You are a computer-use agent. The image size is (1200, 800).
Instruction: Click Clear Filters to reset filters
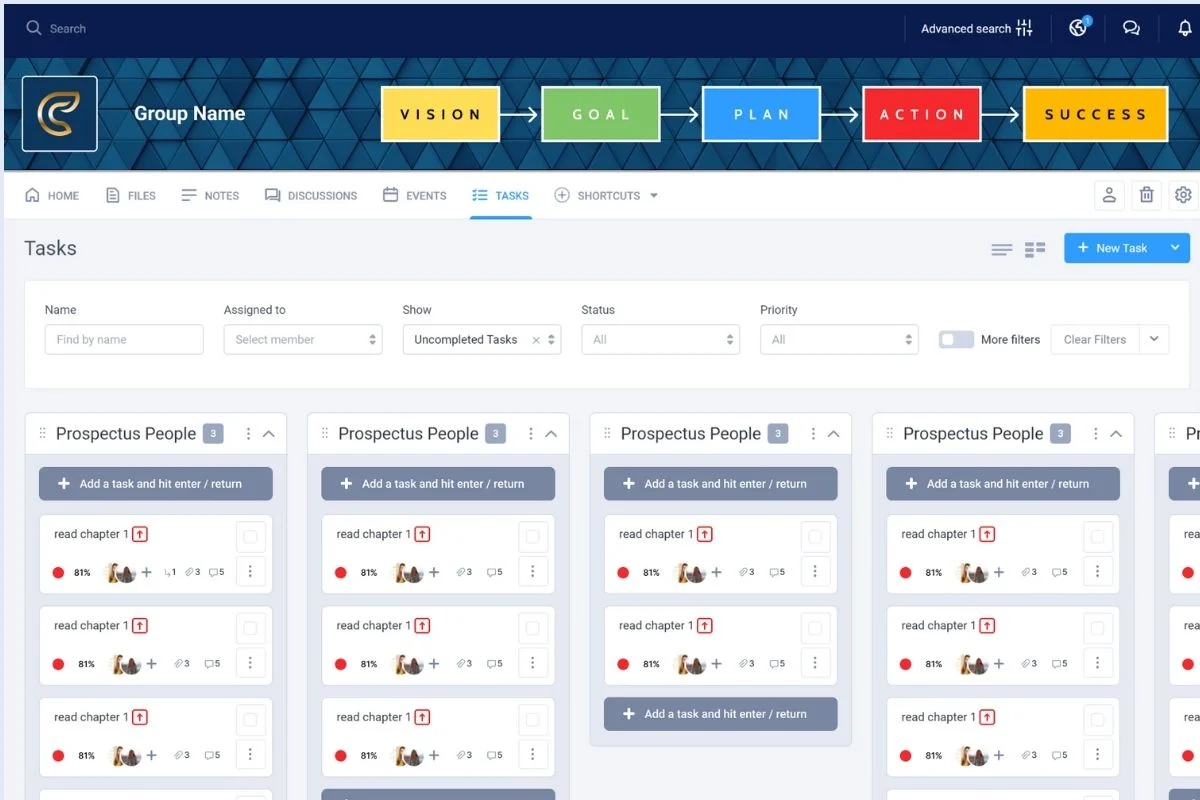1094,339
